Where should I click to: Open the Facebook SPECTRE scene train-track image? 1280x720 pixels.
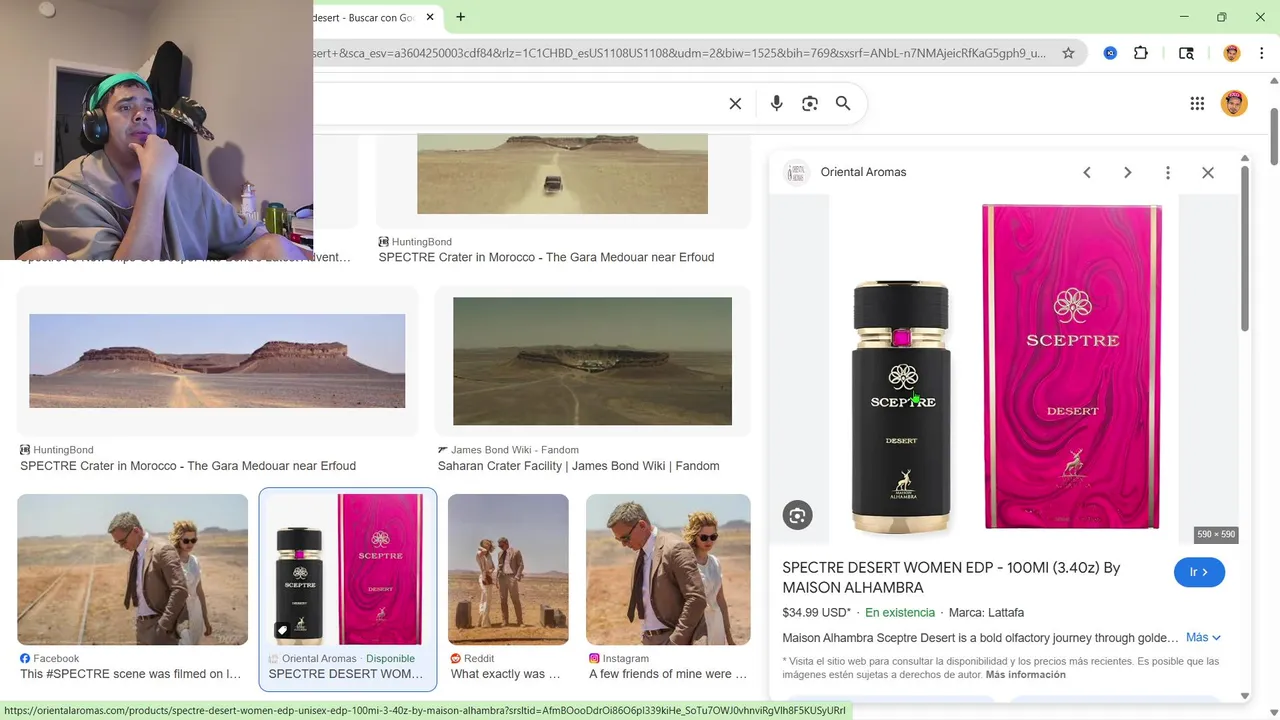click(132, 570)
